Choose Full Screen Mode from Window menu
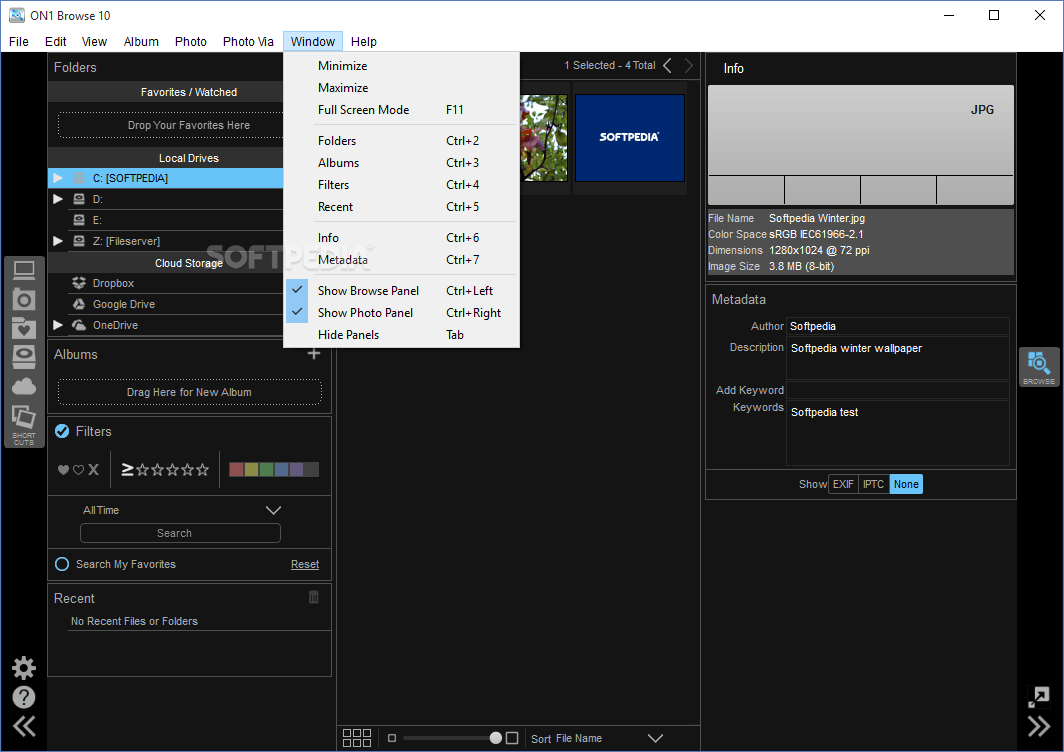Image resolution: width=1064 pixels, height=752 pixels. click(402, 110)
